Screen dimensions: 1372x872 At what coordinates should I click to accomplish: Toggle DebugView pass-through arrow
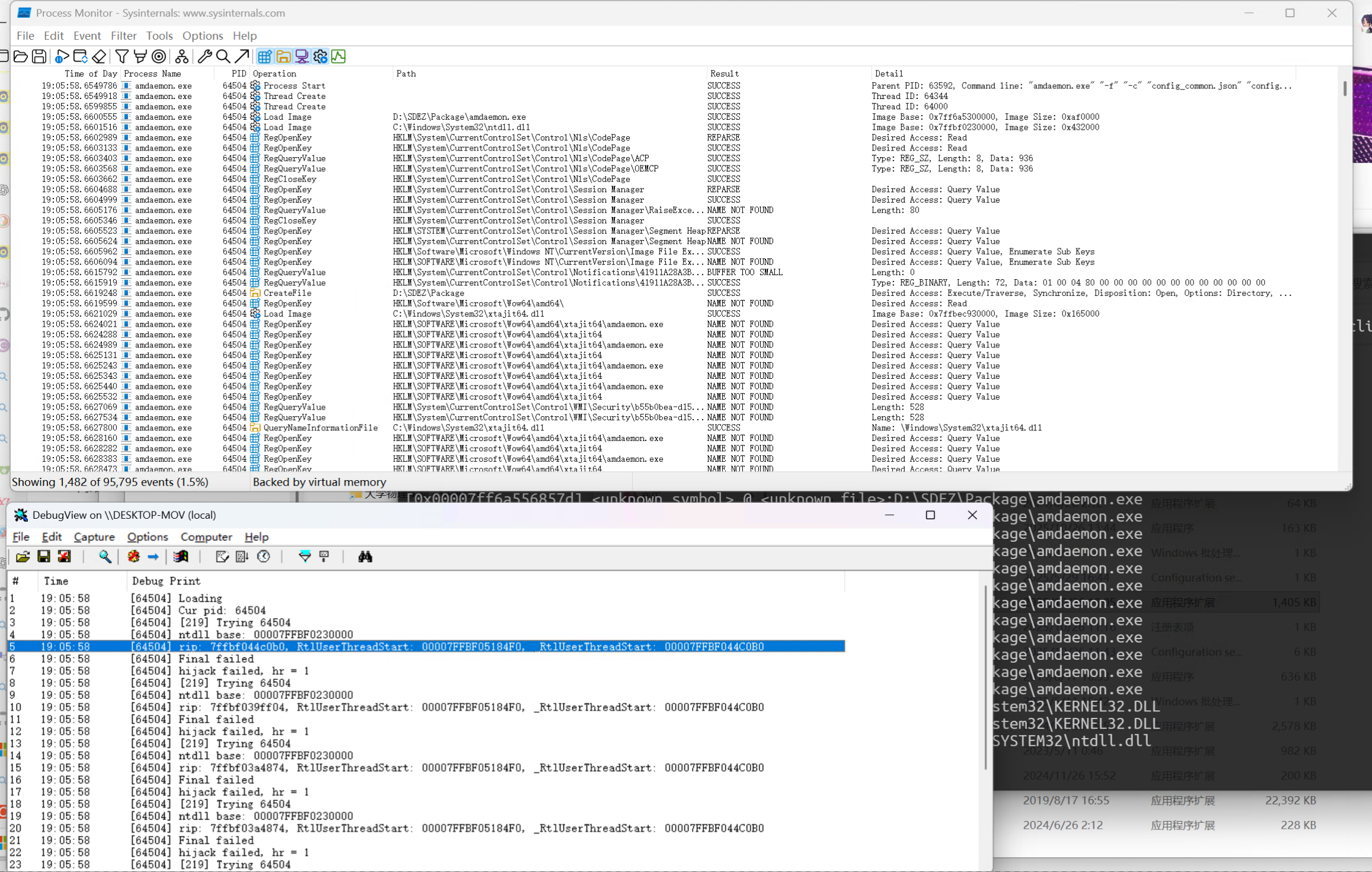click(x=153, y=557)
